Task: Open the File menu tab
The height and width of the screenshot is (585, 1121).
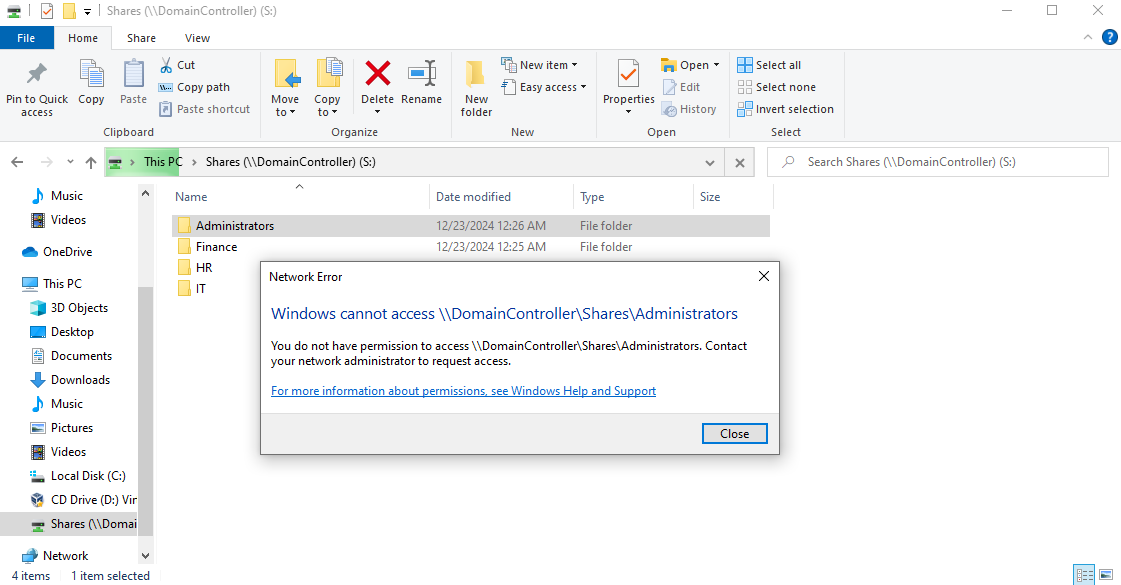Action: (x=26, y=38)
